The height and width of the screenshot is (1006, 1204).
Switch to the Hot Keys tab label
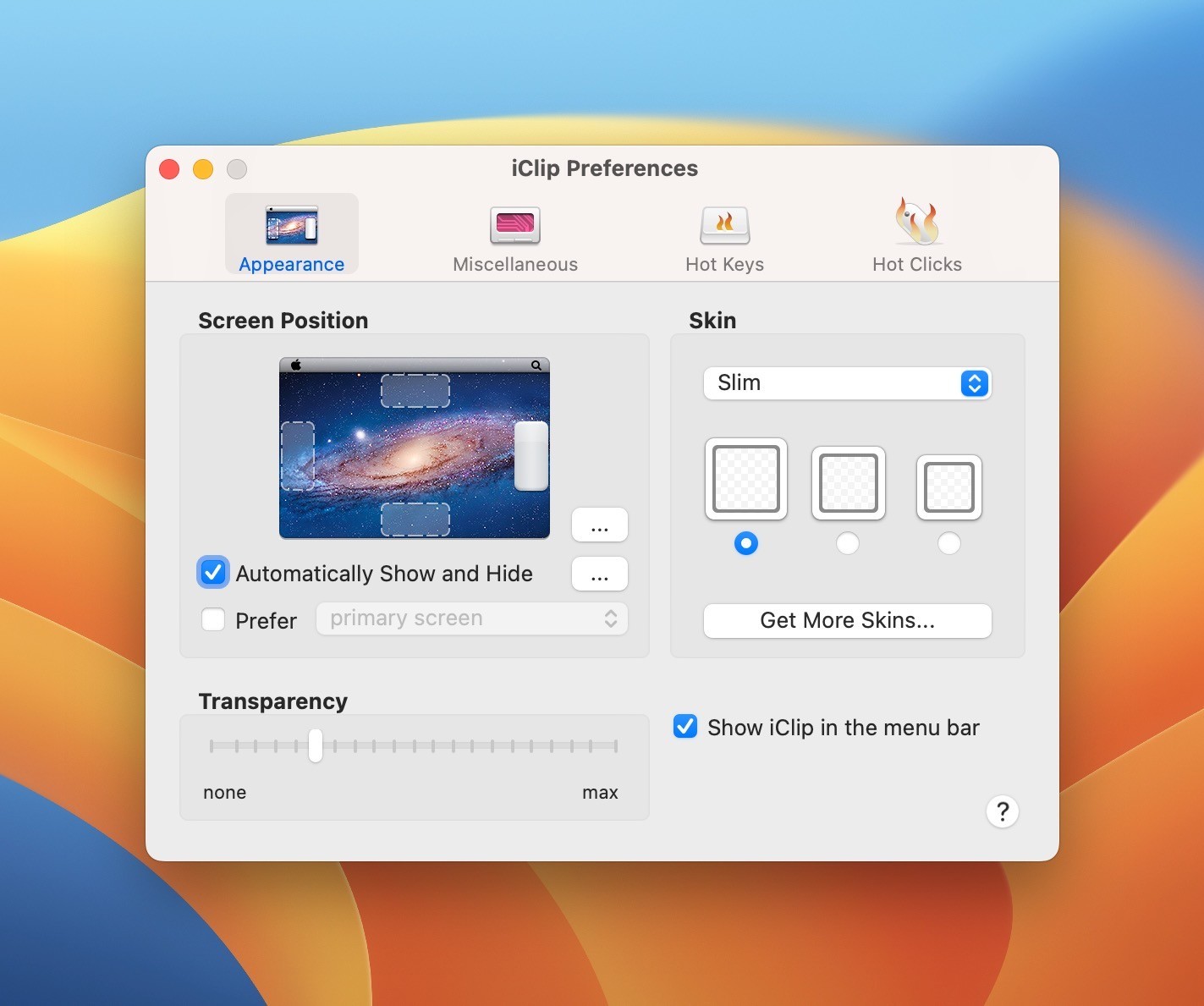click(725, 265)
